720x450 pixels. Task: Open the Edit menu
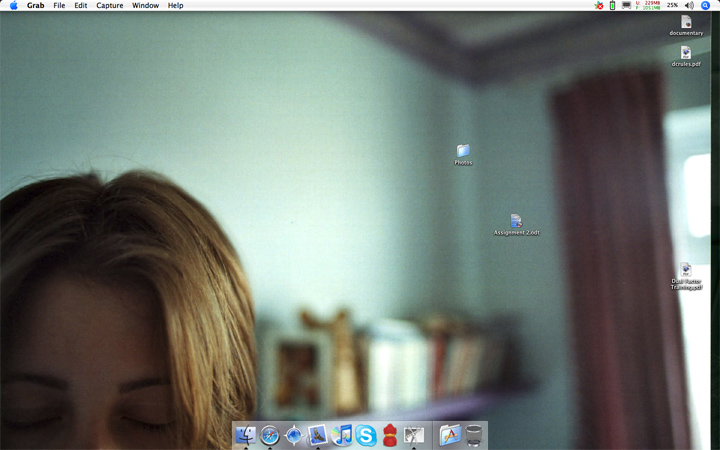tap(81, 6)
